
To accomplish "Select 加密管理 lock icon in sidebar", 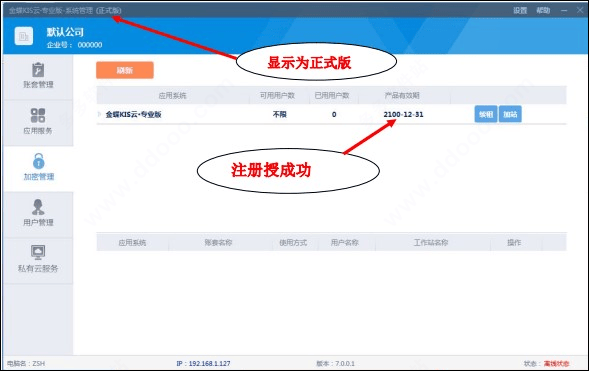I will coord(38,161).
